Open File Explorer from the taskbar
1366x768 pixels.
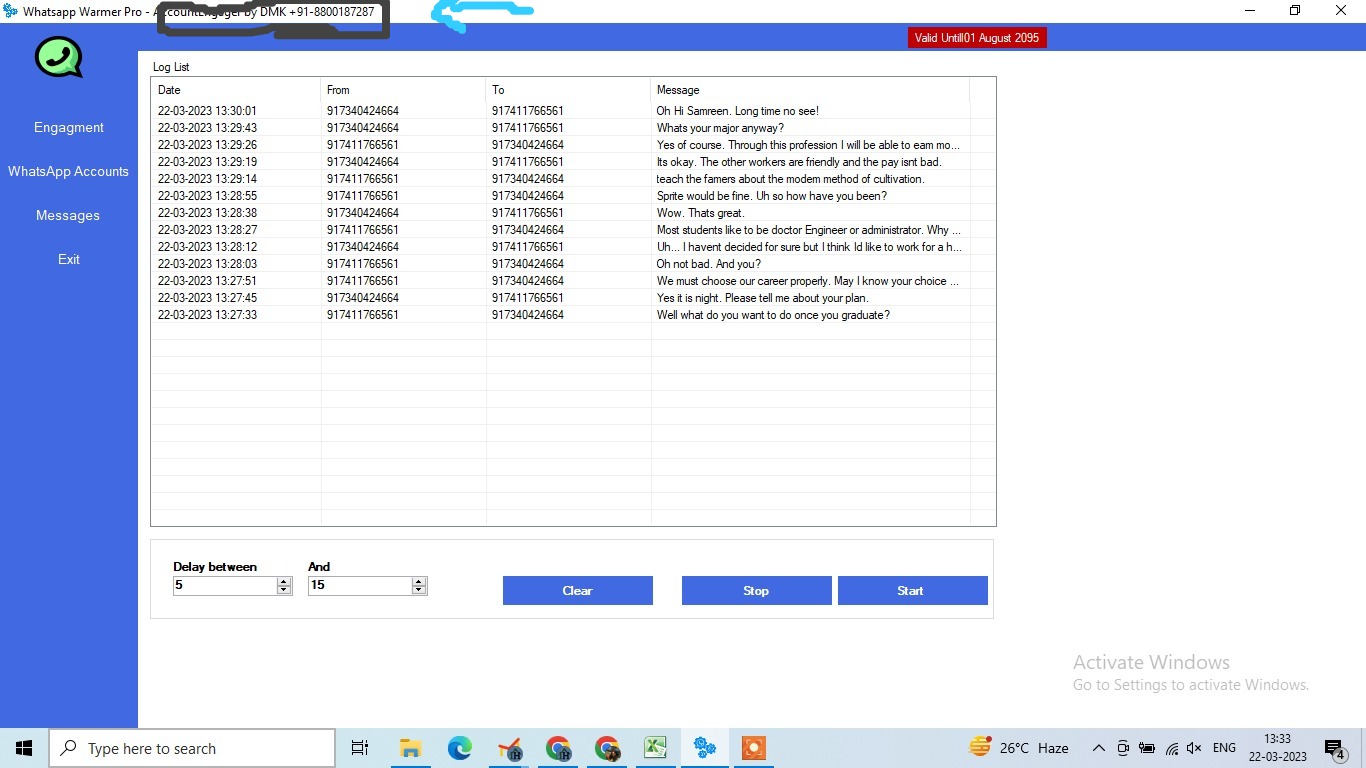[x=410, y=748]
